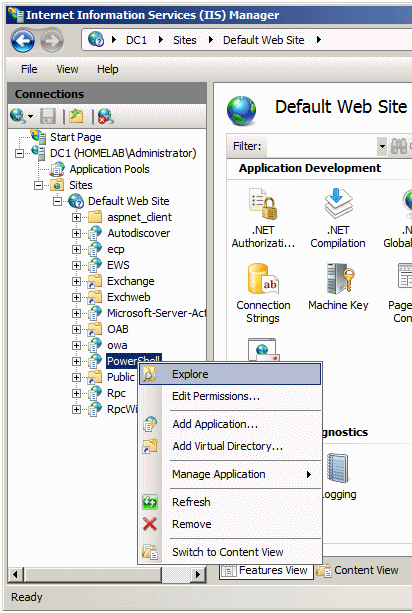Open dropdown arrow next to Create Connection

pos(30,117)
